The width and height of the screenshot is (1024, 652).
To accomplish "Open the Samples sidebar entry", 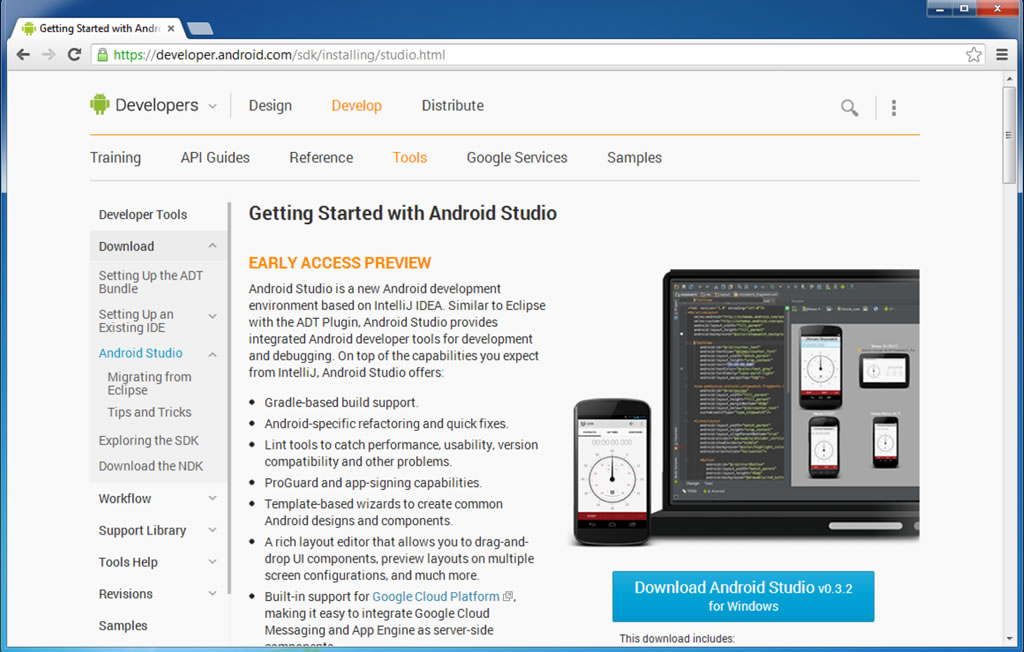I will [123, 625].
